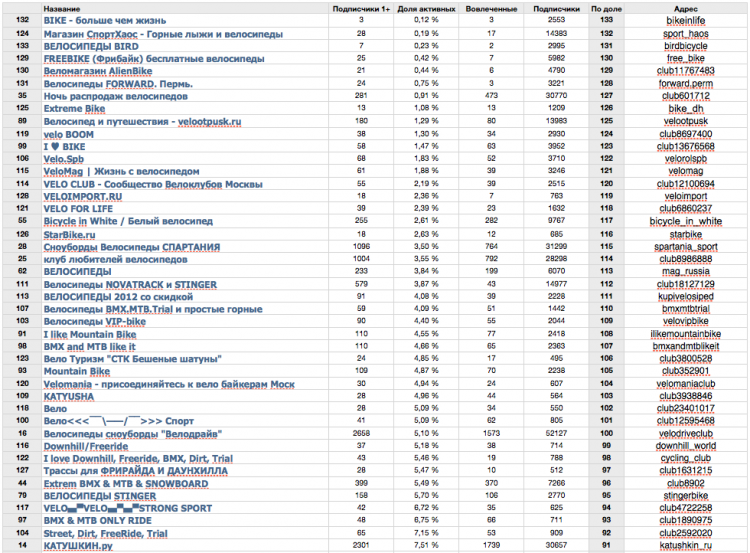Open Street, Dirt, FreeRide, Trial link
Screen dimensions: 750x553
coord(105,533)
